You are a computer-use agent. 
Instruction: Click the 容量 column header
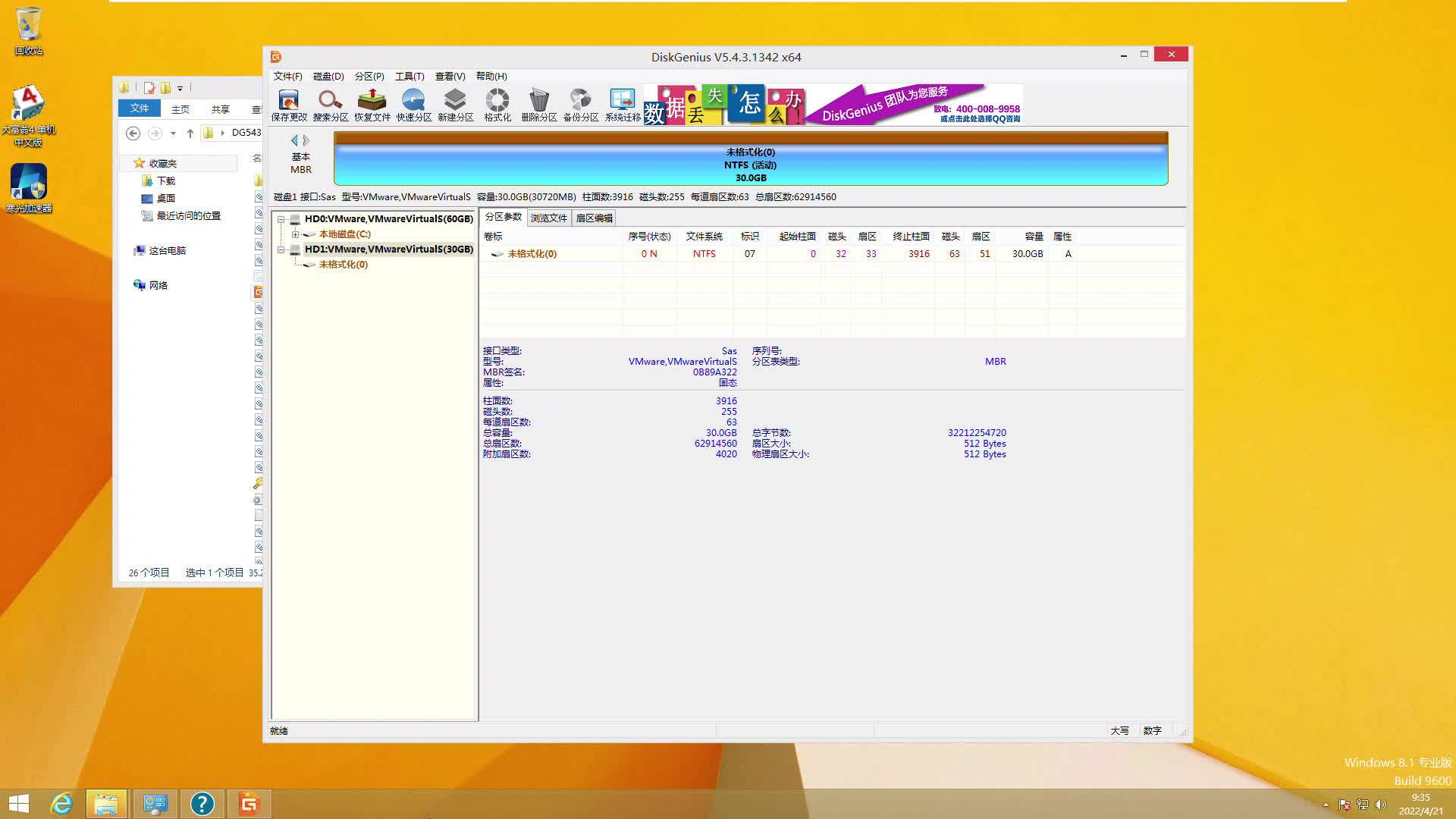click(x=1034, y=237)
